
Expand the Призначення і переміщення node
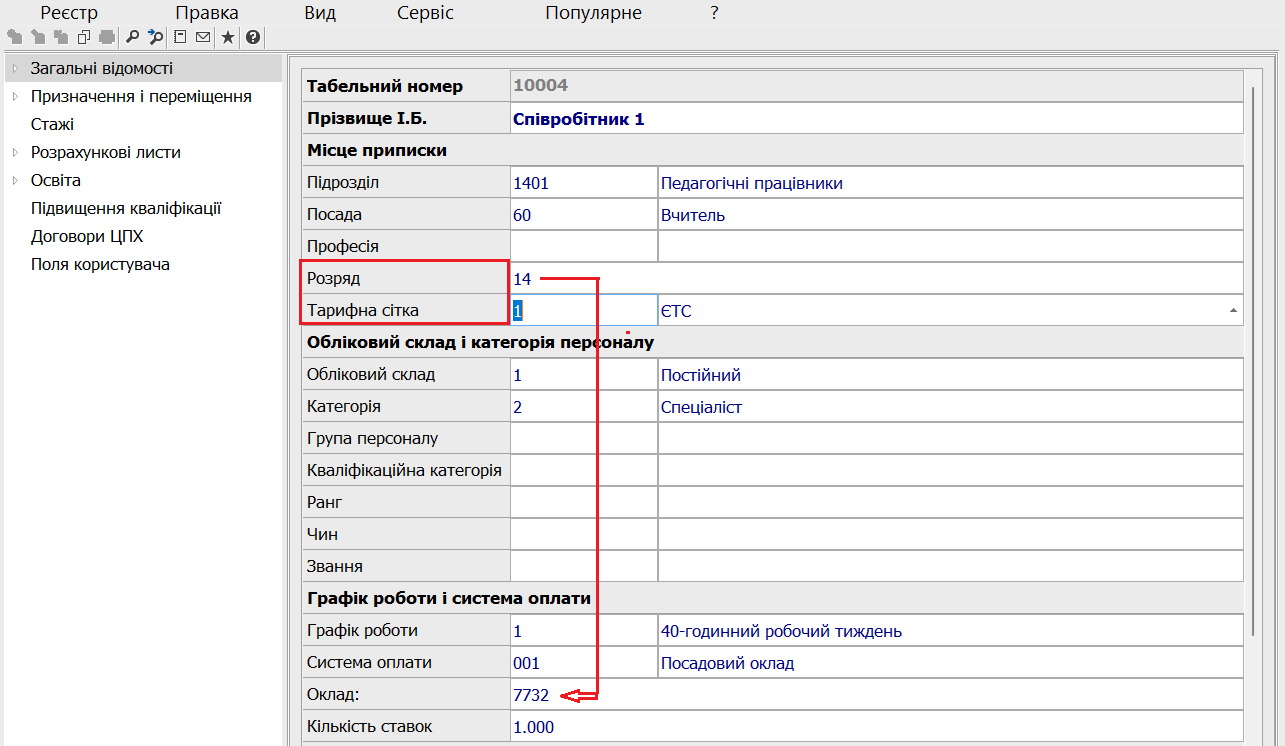coord(15,97)
